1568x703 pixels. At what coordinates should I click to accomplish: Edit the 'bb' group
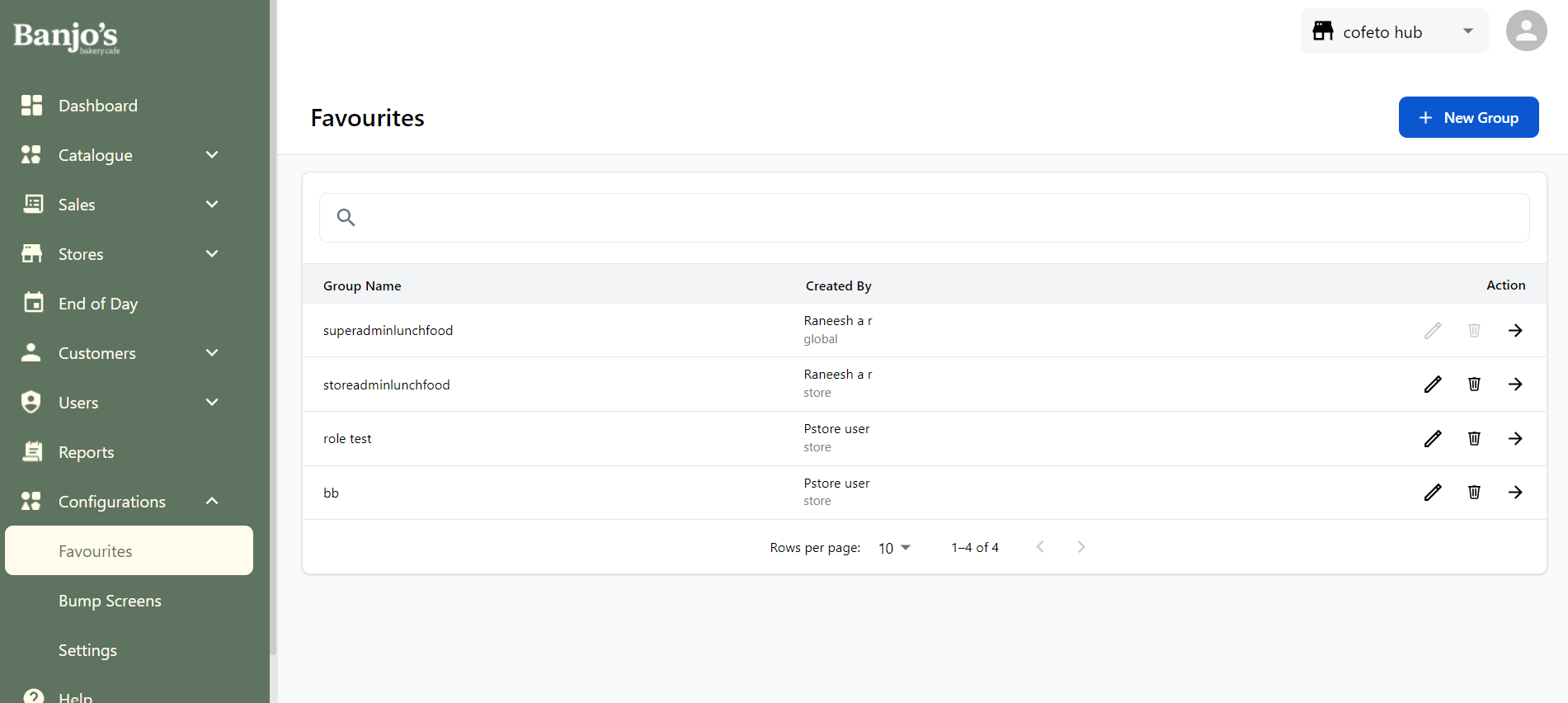tap(1433, 493)
